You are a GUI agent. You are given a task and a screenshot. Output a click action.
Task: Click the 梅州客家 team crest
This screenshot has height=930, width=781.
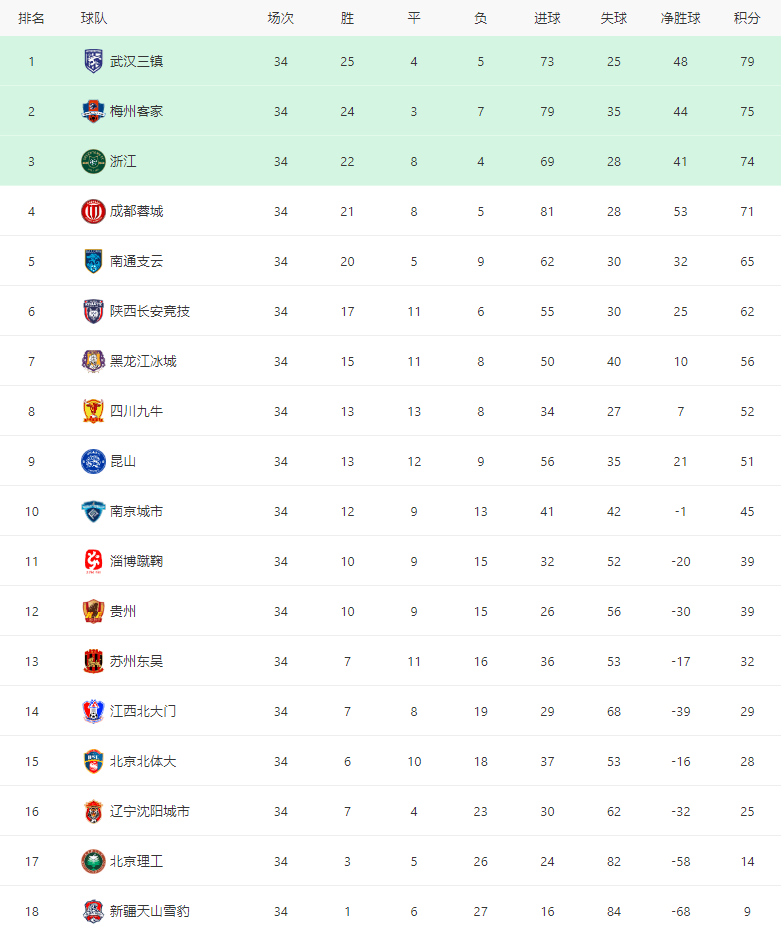pyautogui.click(x=93, y=111)
